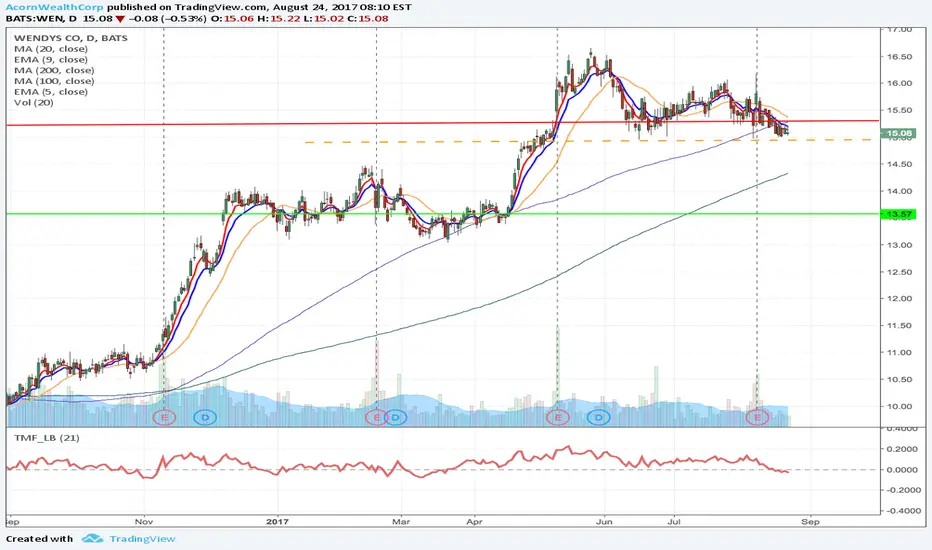
Task: Click the Jul label on time axis
Action: pos(674,521)
